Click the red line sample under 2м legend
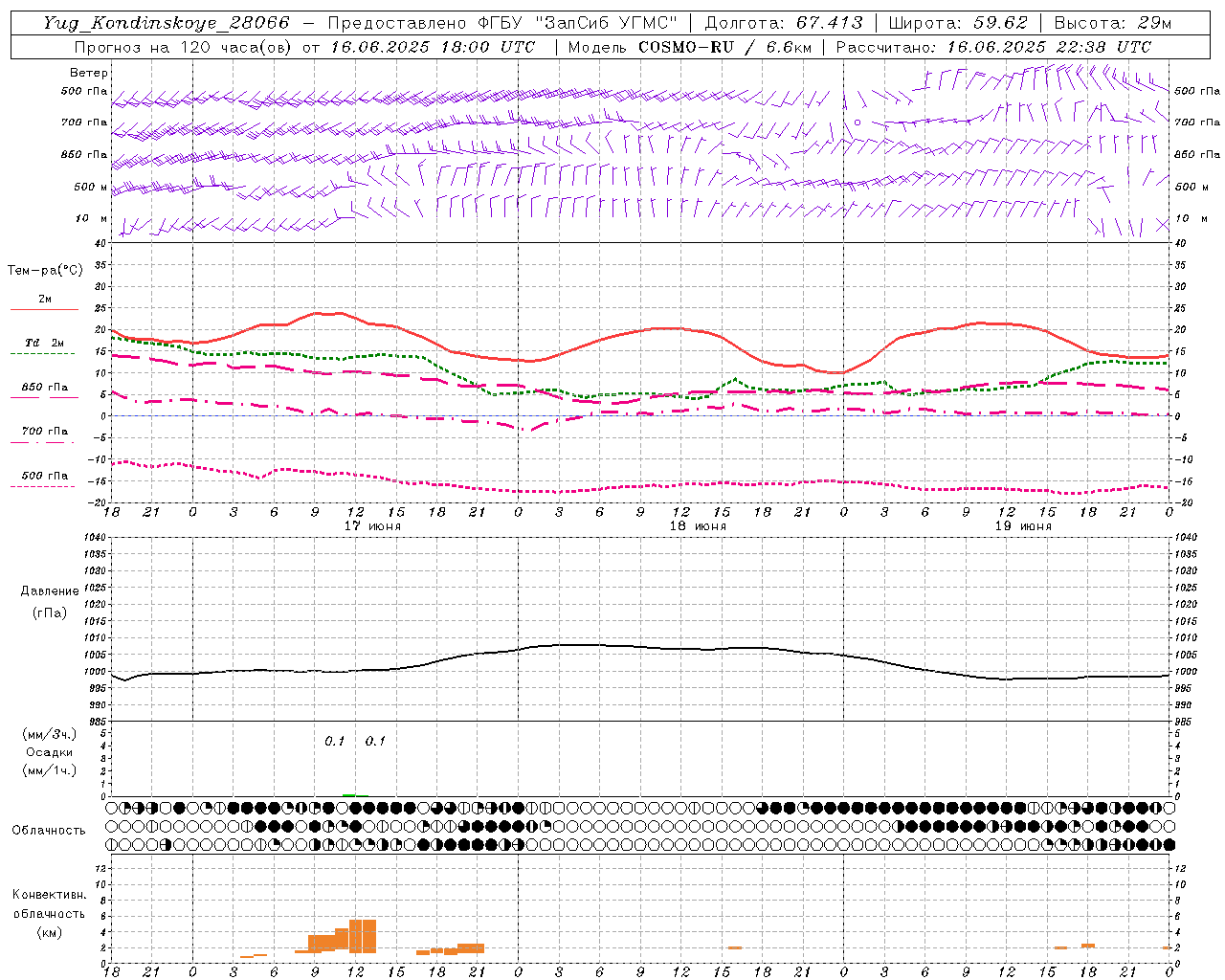 (x=45, y=309)
